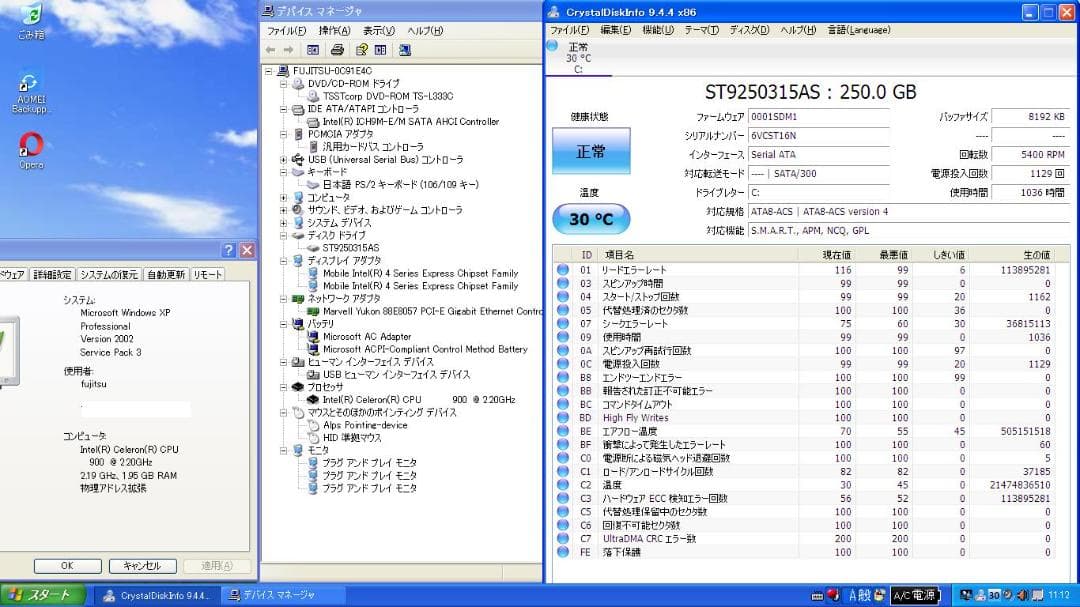Click the ファームウェア field 0001SDM1
Viewport: 1080px width, 607px height.
(819, 117)
